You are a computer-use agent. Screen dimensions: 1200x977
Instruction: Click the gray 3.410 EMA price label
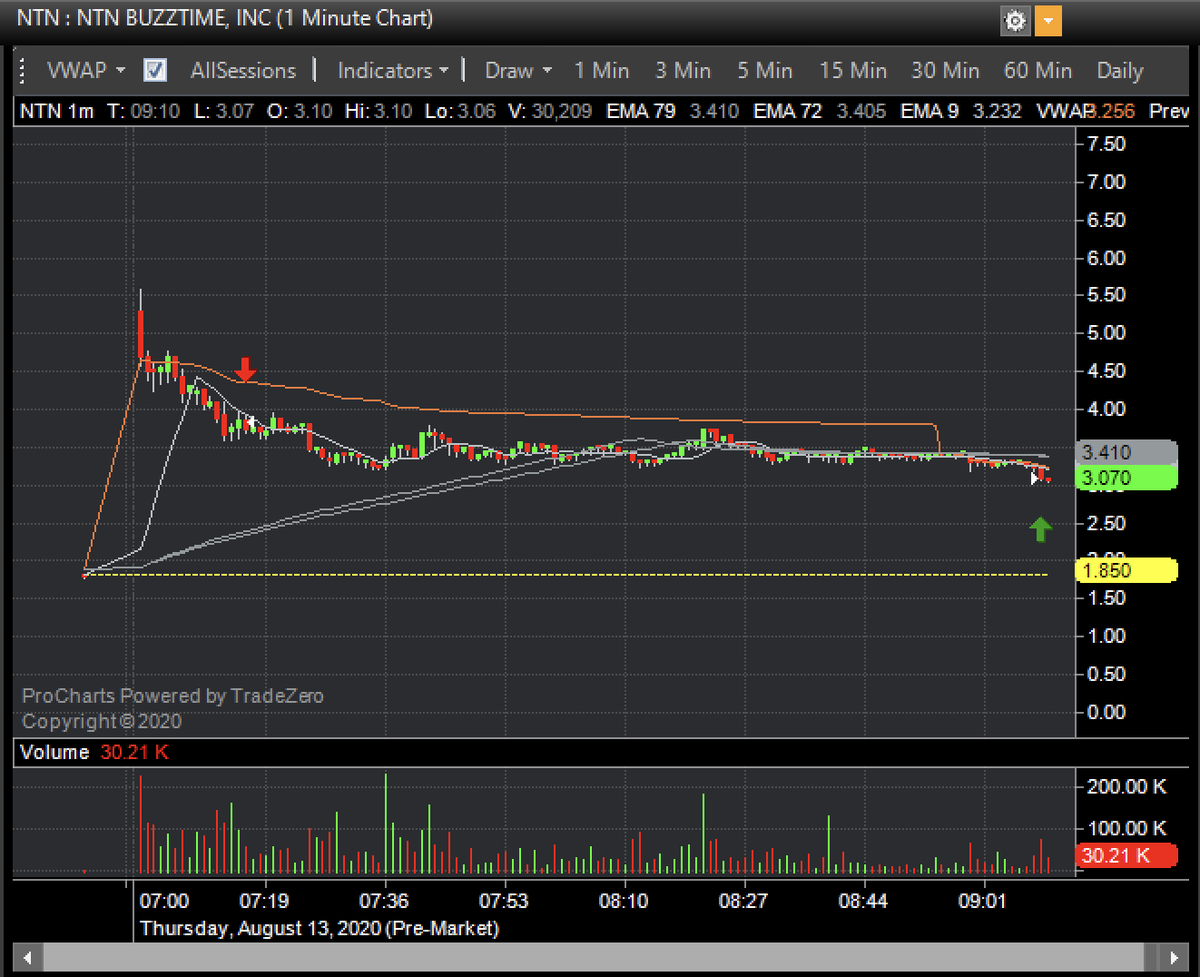(x=1124, y=452)
